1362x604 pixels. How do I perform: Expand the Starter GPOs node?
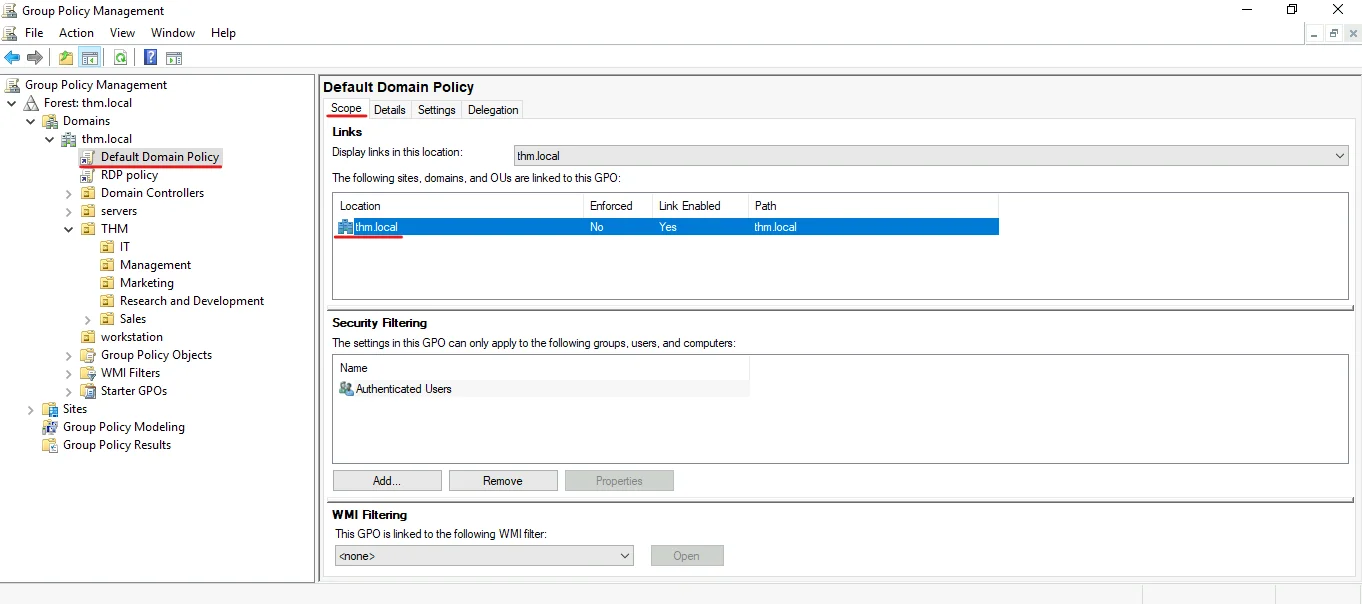[69, 391]
